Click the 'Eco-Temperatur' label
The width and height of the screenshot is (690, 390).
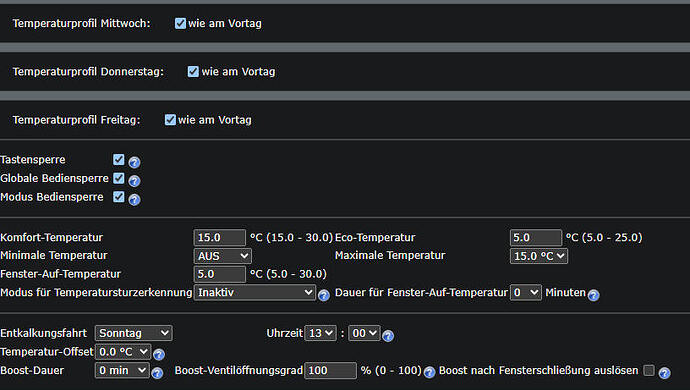[x=375, y=237]
